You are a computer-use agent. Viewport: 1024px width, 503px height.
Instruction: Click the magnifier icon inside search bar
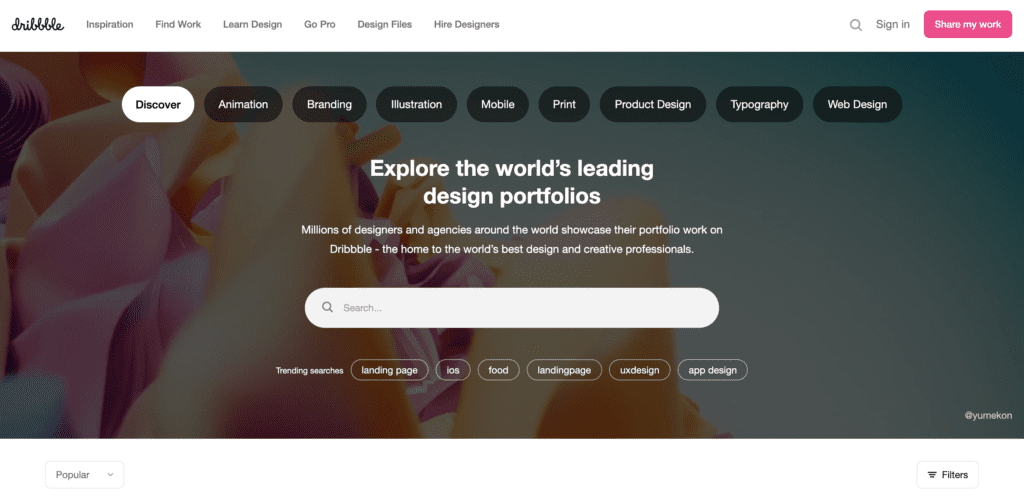point(327,307)
